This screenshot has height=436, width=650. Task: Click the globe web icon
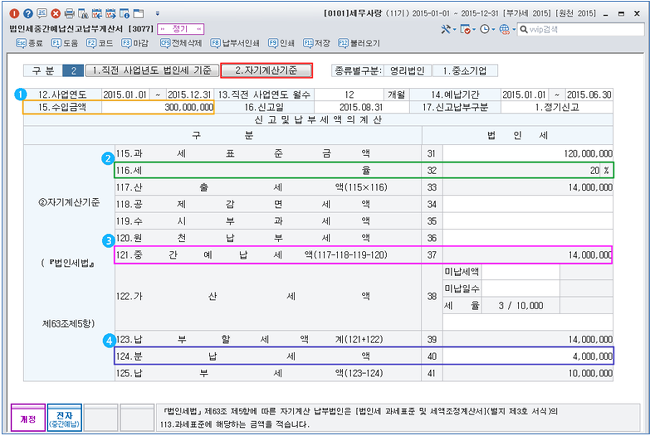coord(504,29)
